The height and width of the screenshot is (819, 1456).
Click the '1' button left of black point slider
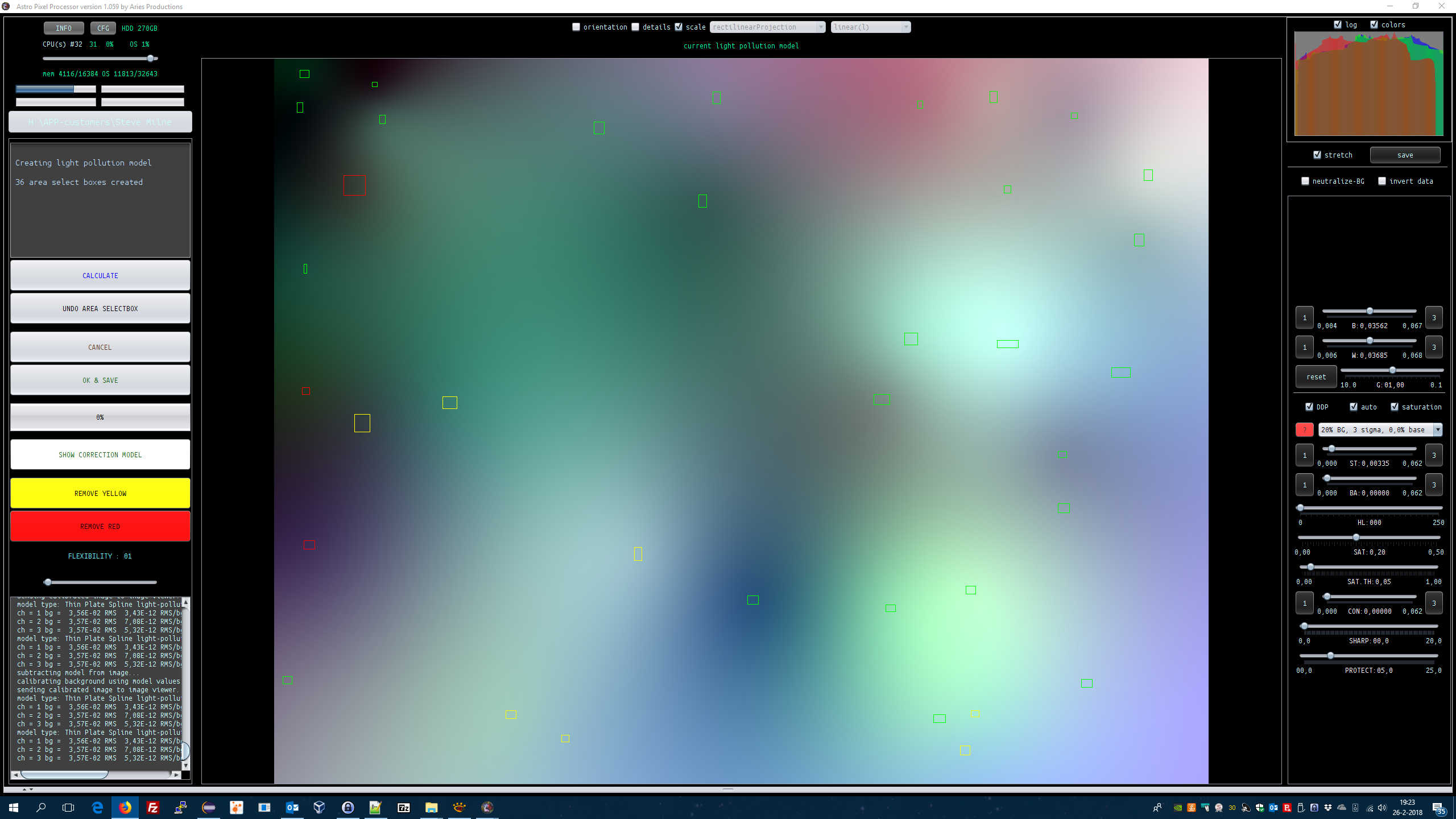(1304, 318)
